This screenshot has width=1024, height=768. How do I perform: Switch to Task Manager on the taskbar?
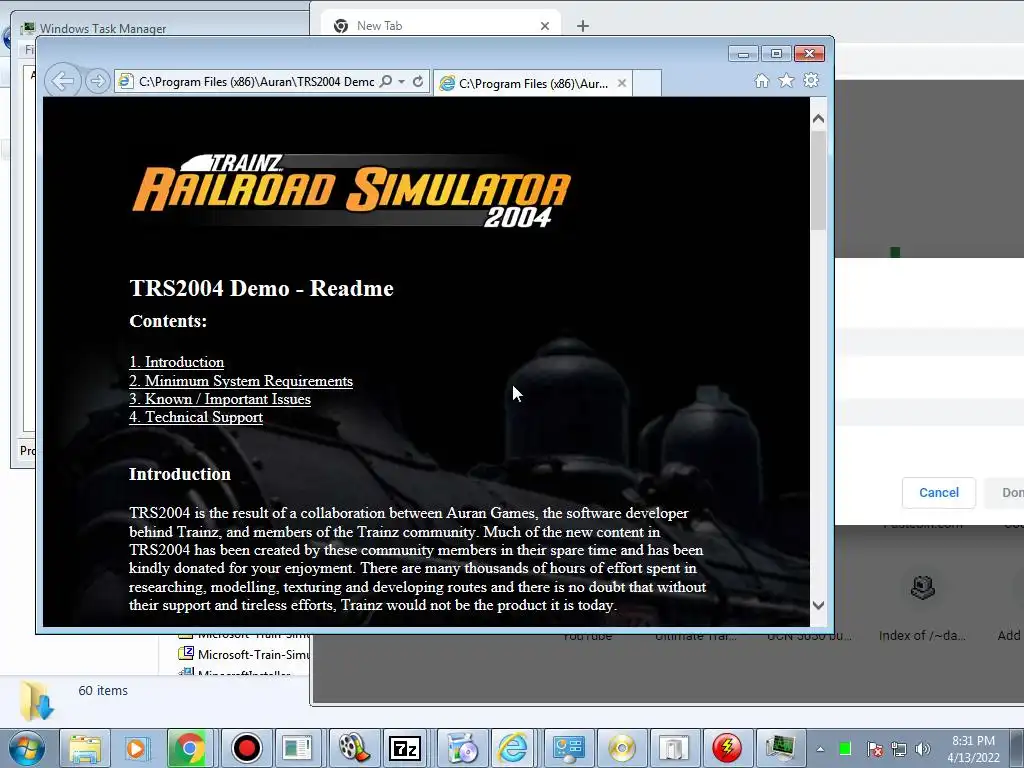780,748
